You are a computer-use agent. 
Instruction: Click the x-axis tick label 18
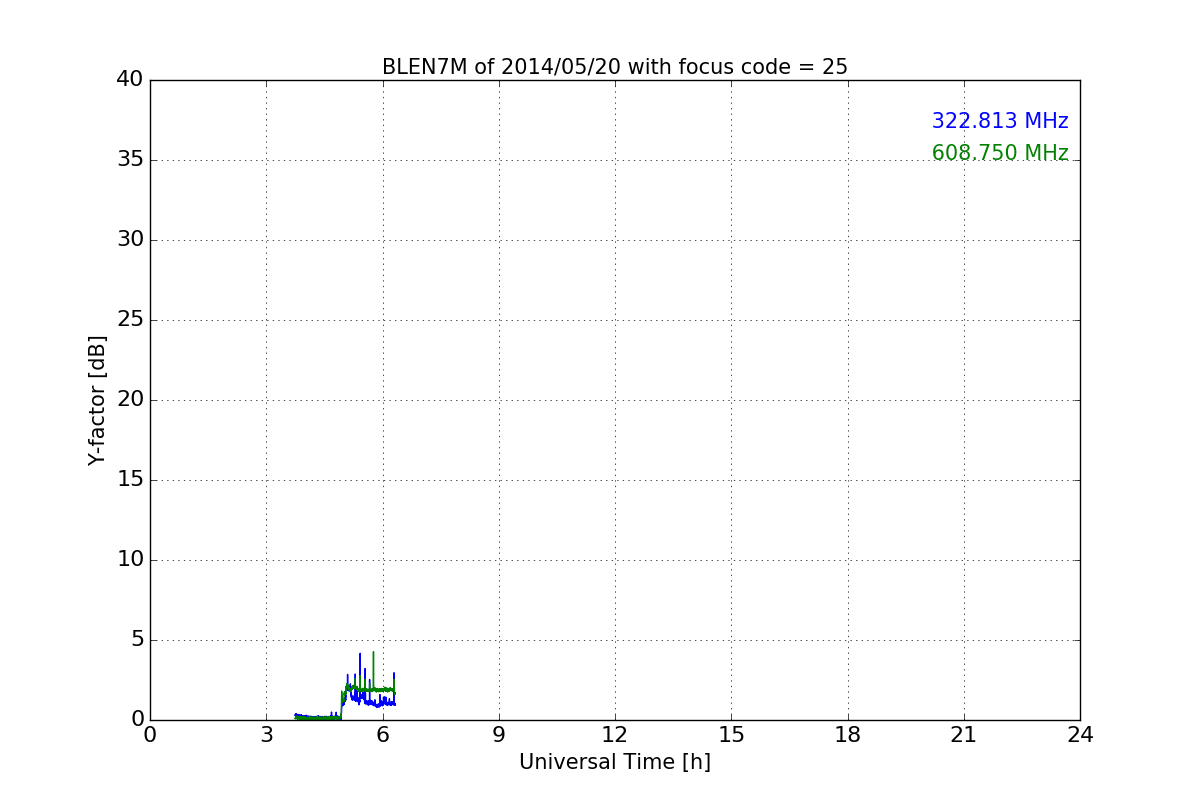(848, 735)
